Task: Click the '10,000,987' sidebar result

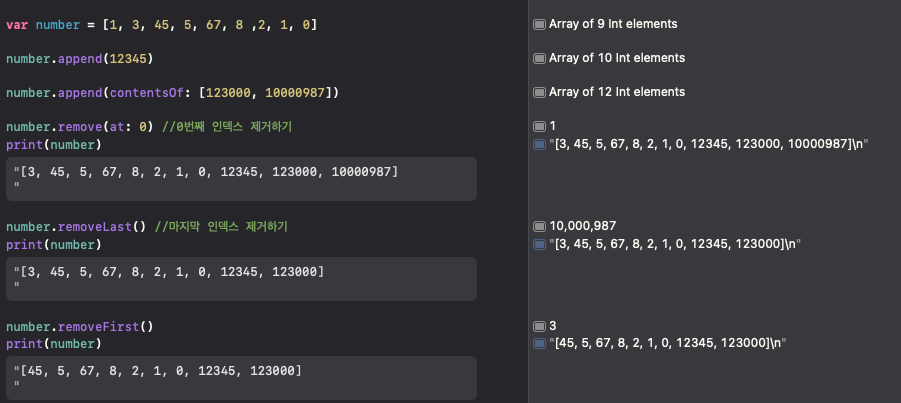Action: coord(583,226)
